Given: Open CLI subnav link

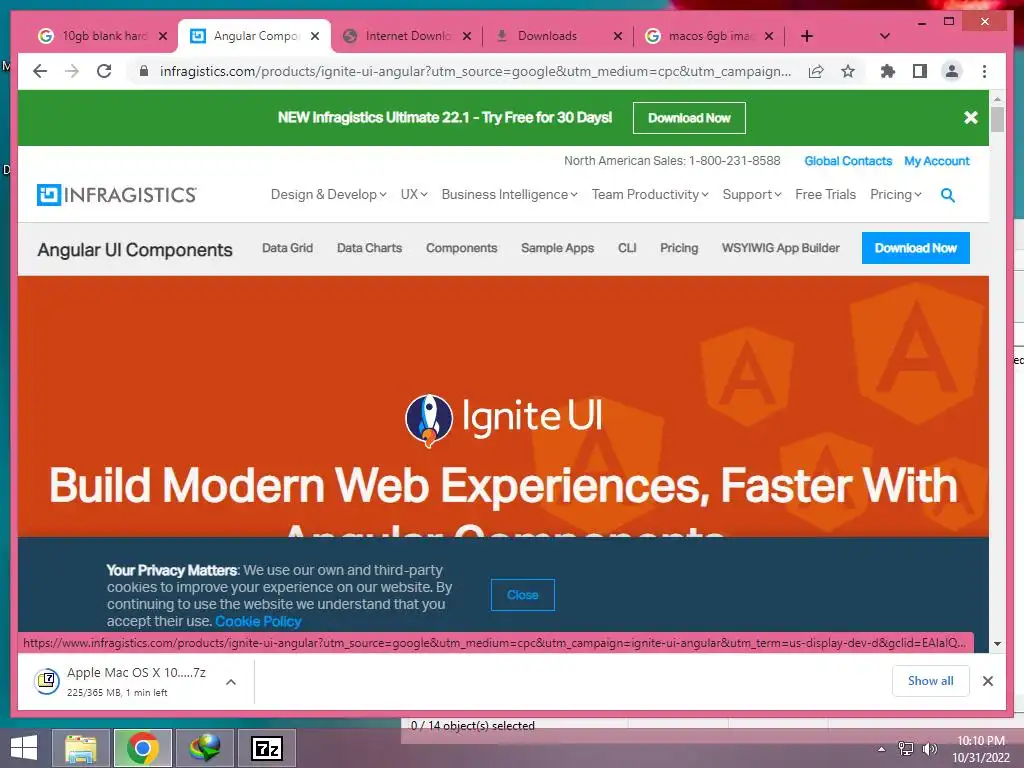Looking at the screenshot, I should (627, 248).
